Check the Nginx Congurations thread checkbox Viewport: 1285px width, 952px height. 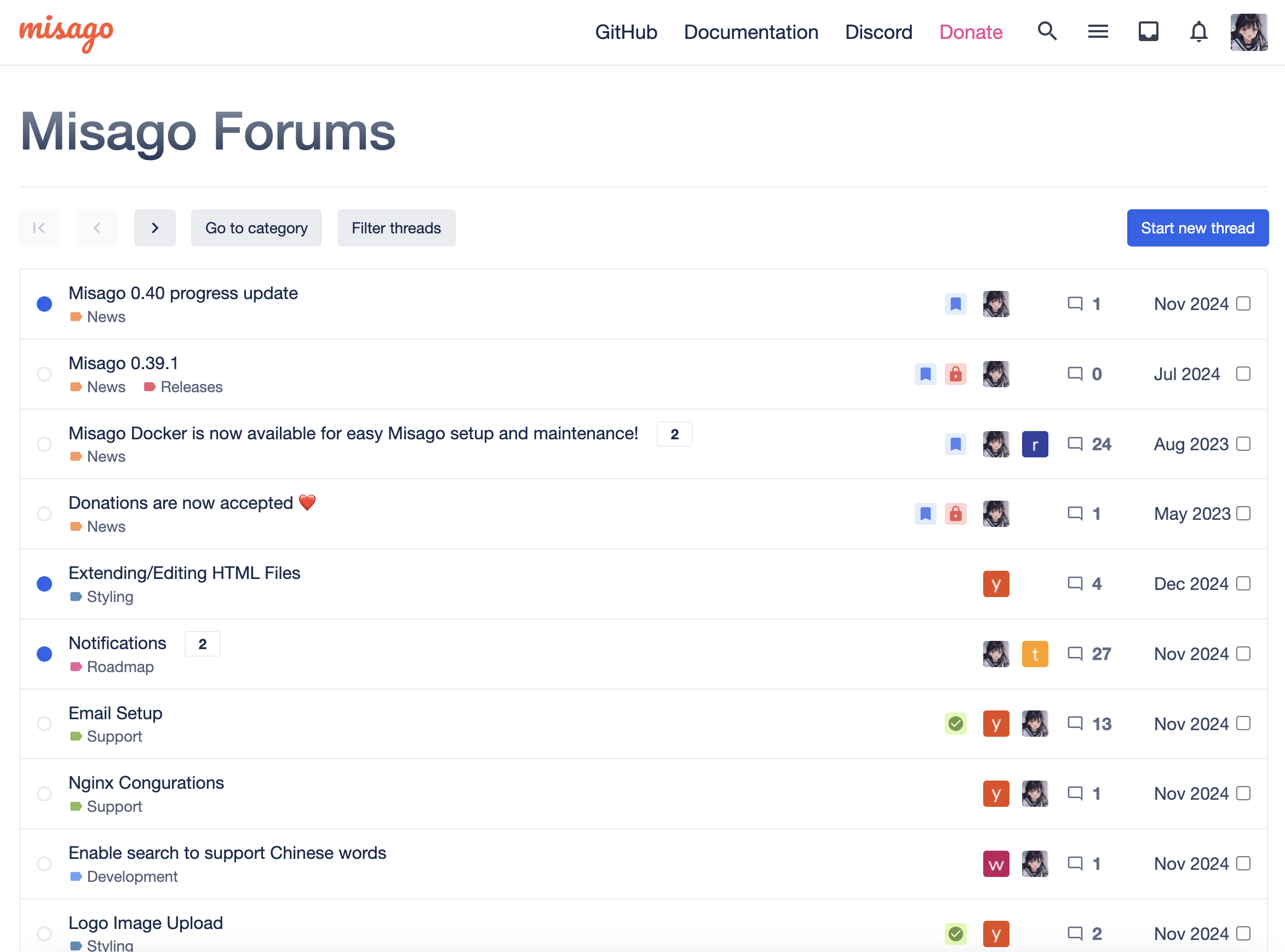pyautogui.click(x=1243, y=794)
